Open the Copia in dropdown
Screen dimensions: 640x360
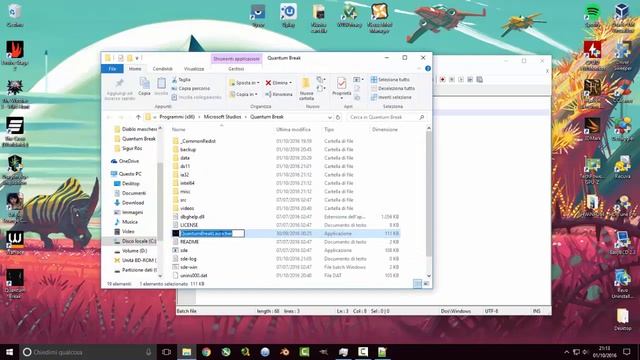point(244,94)
